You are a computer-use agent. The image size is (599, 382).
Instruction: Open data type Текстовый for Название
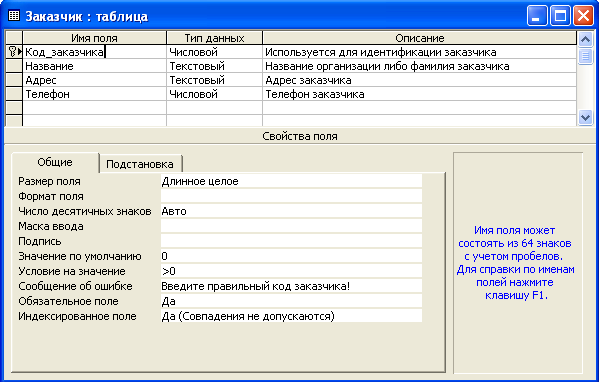pyautogui.click(x=215, y=66)
